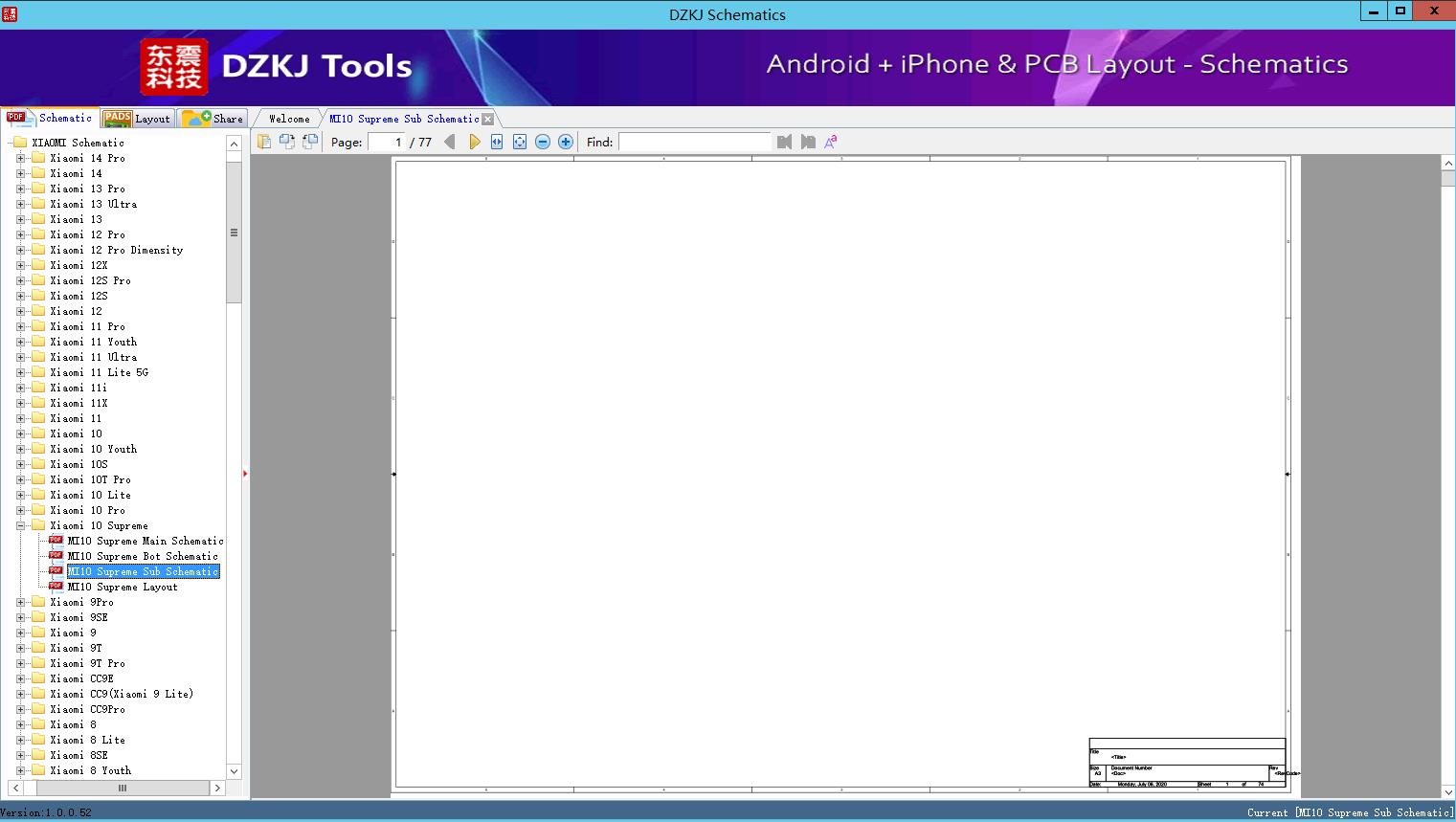Open MI10 Supreme Main Schematic
Viewport: 1456px width, 822px height.
[146, 541]
